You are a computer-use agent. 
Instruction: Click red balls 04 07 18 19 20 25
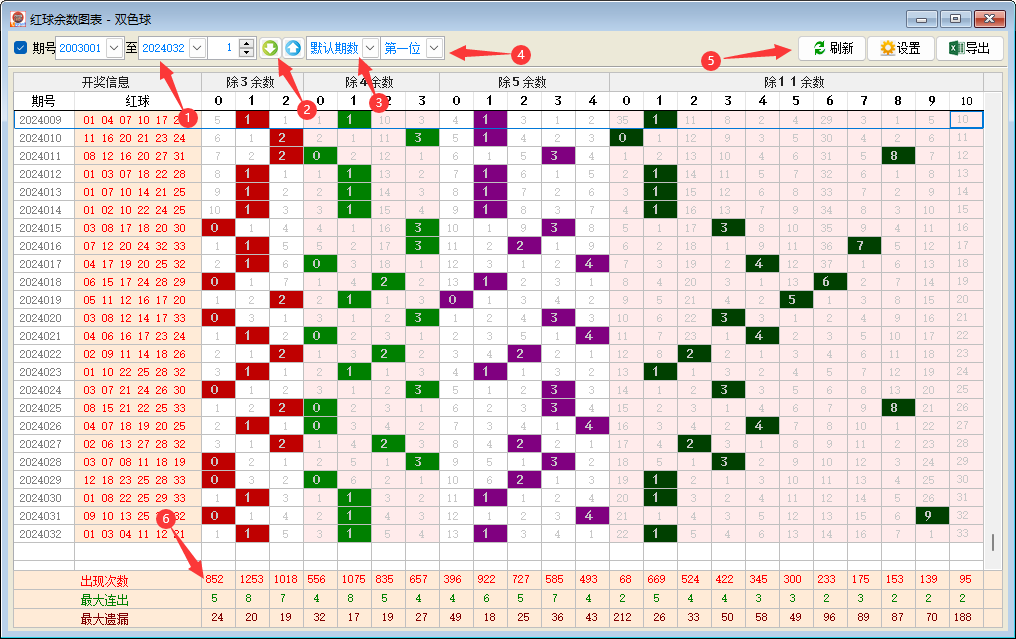click(x=135, y=426)
